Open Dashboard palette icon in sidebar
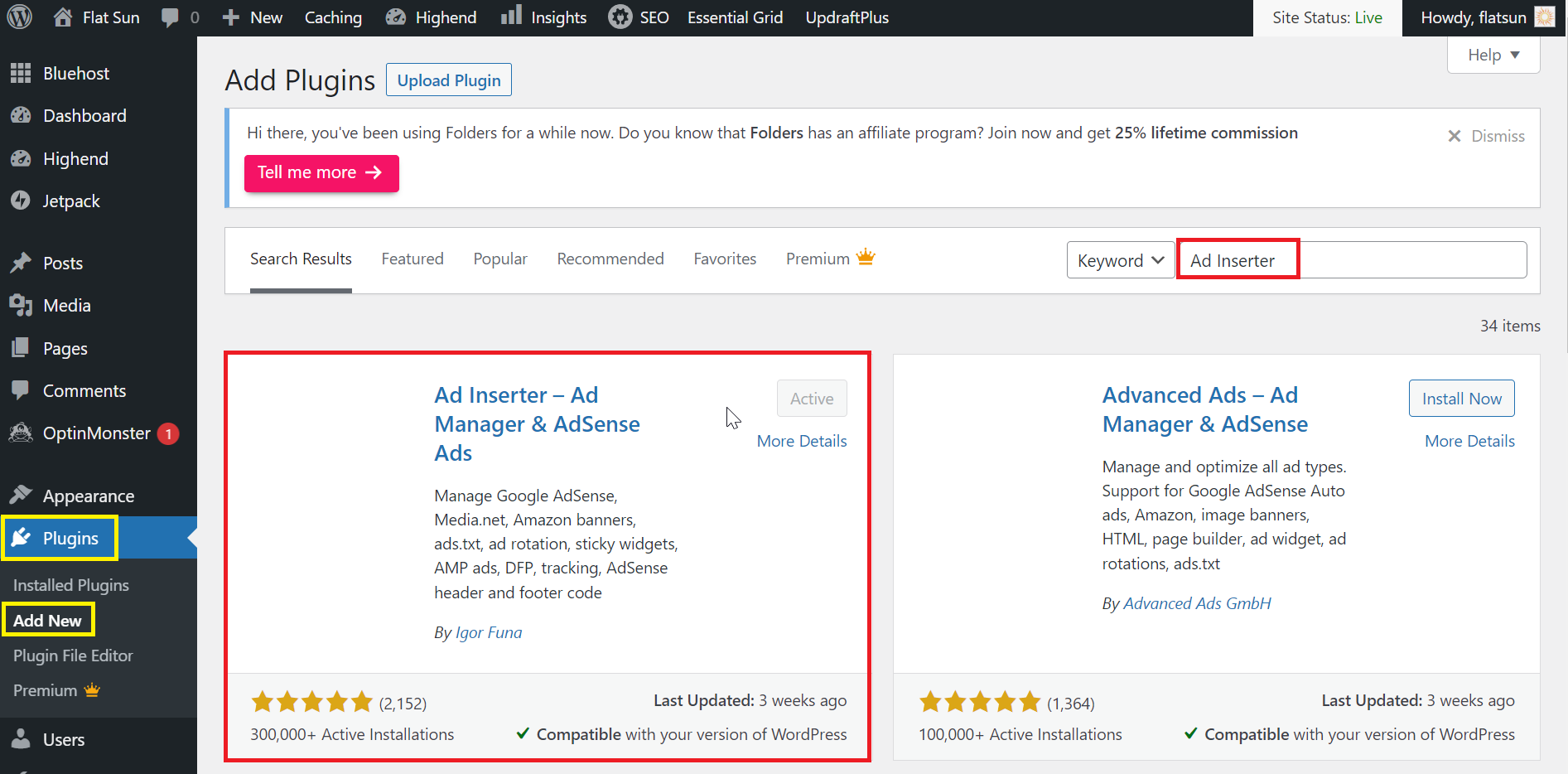Image resolution: width=1568 pixels, height=774 pixels. [21, 115]
